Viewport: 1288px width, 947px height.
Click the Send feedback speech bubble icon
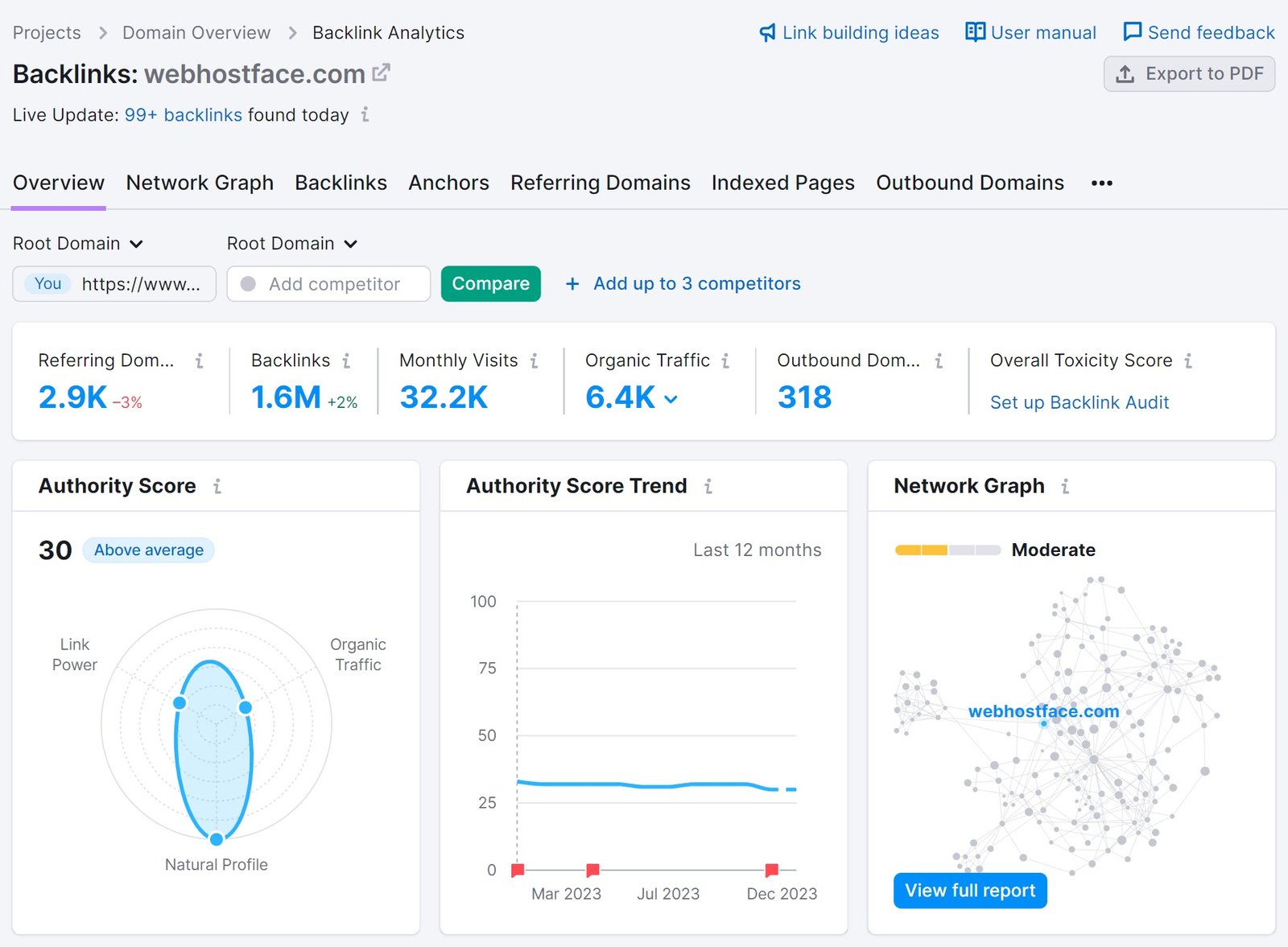click(x=1132, y=32)
